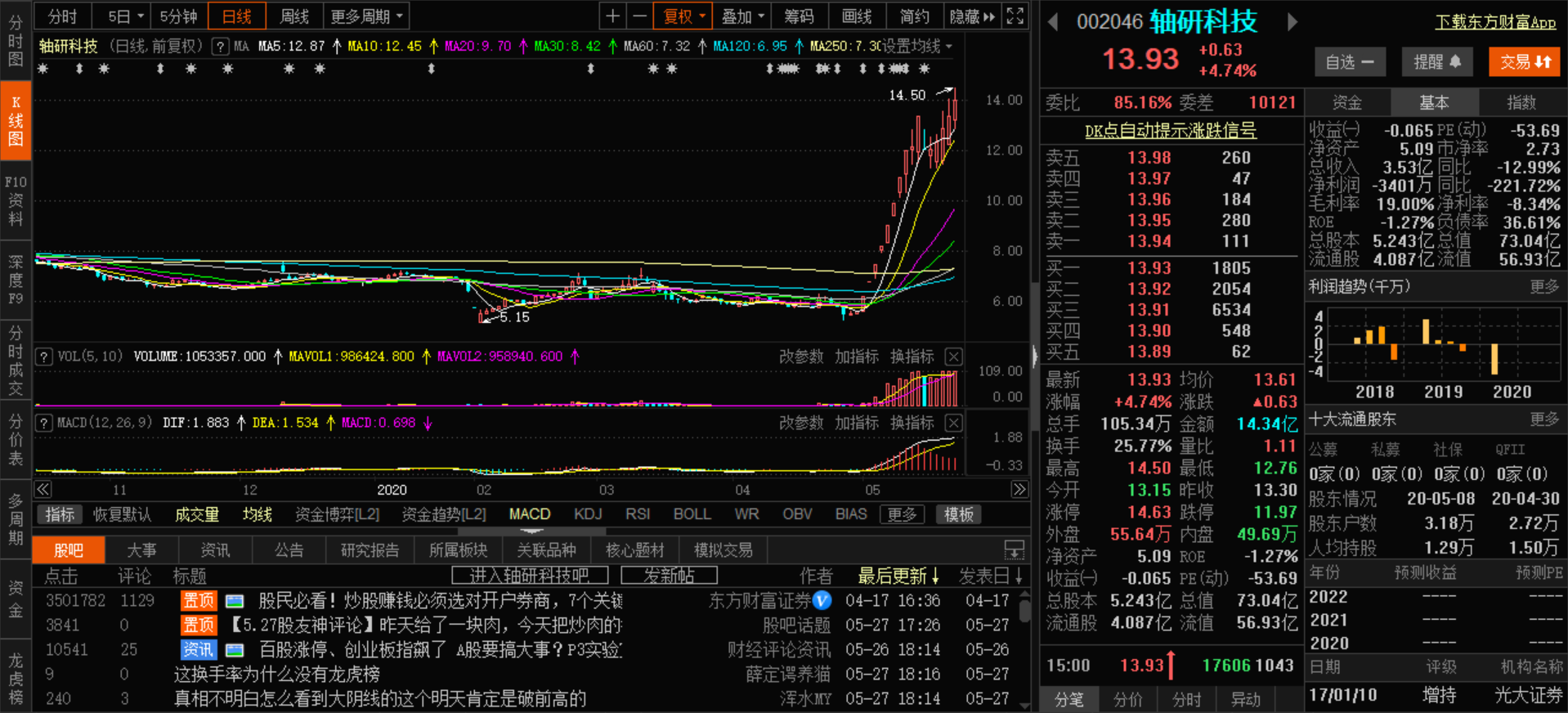Open F10资料 from left sidebar
This screenshot has width=1568, height=713.
point(16,200)
